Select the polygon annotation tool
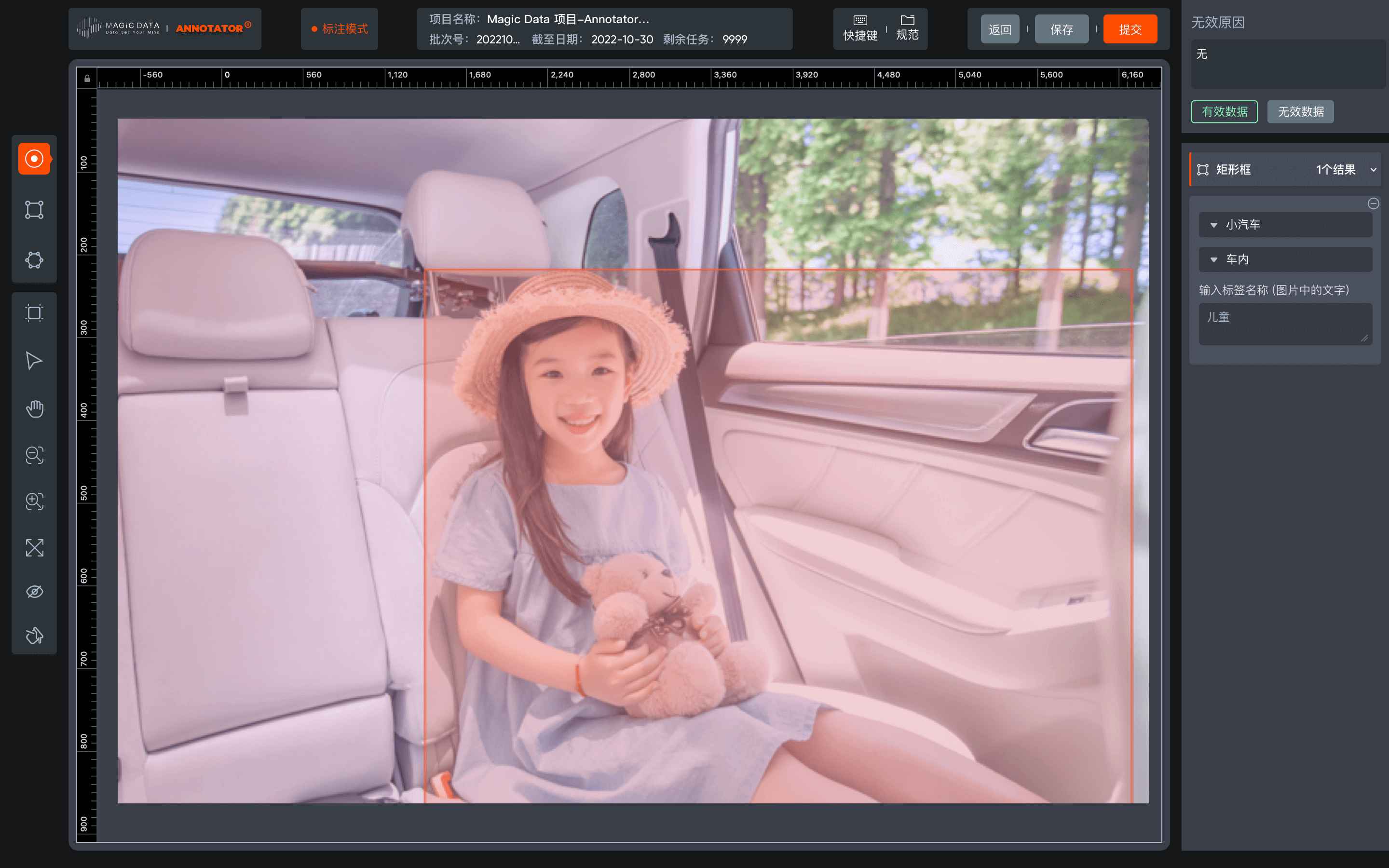Screen dimensions: 1389x868 pos(34,259)
